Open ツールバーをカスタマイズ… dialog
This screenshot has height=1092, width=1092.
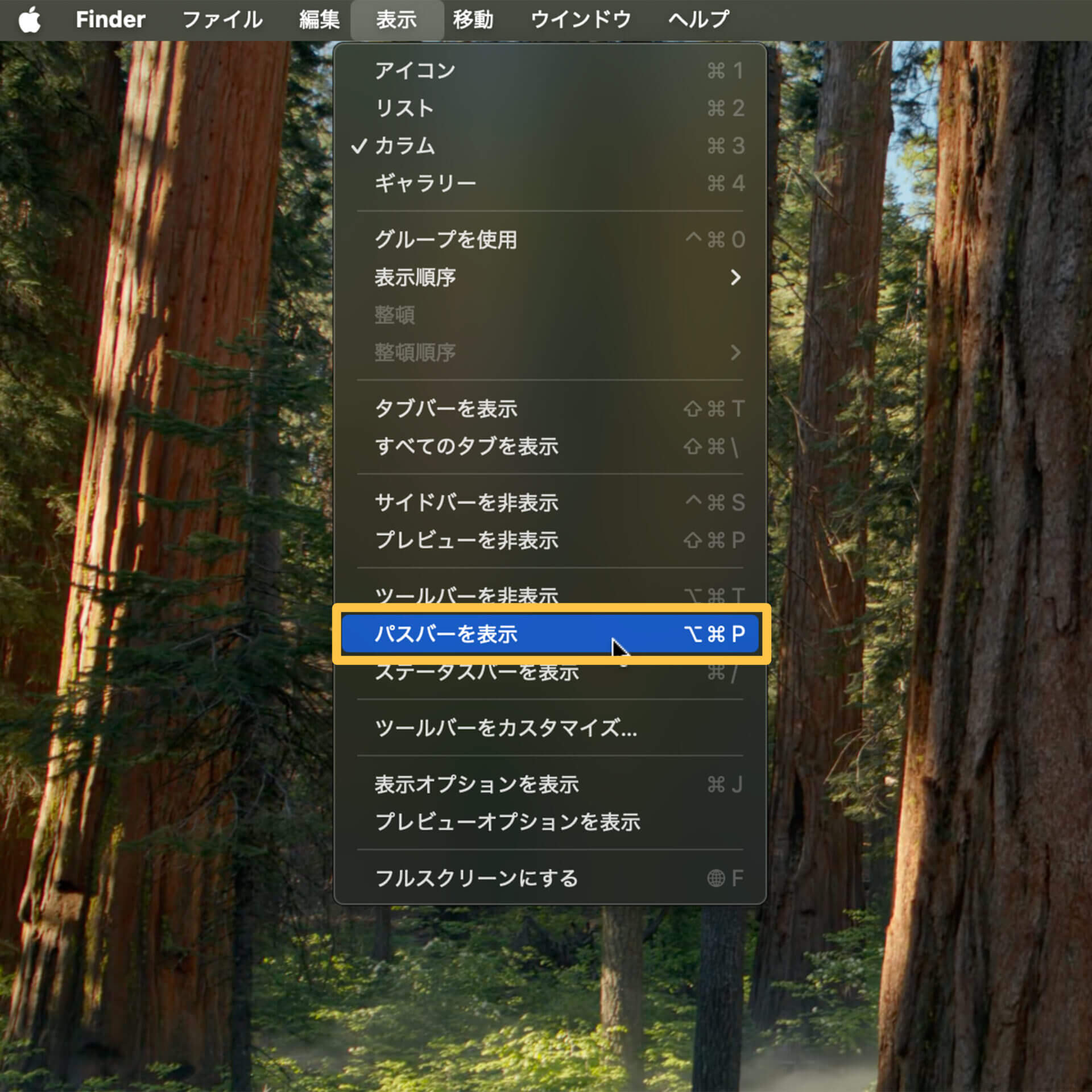tap(550, 727)
